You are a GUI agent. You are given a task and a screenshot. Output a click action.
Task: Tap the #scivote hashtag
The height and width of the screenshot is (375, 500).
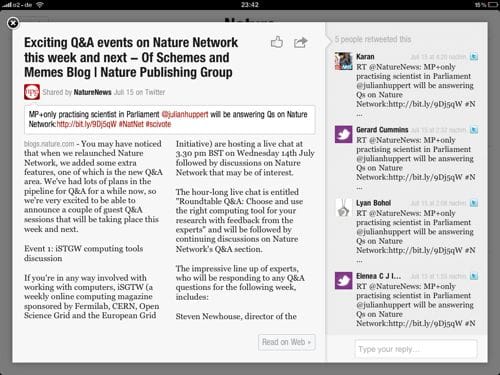pos(158,124)
